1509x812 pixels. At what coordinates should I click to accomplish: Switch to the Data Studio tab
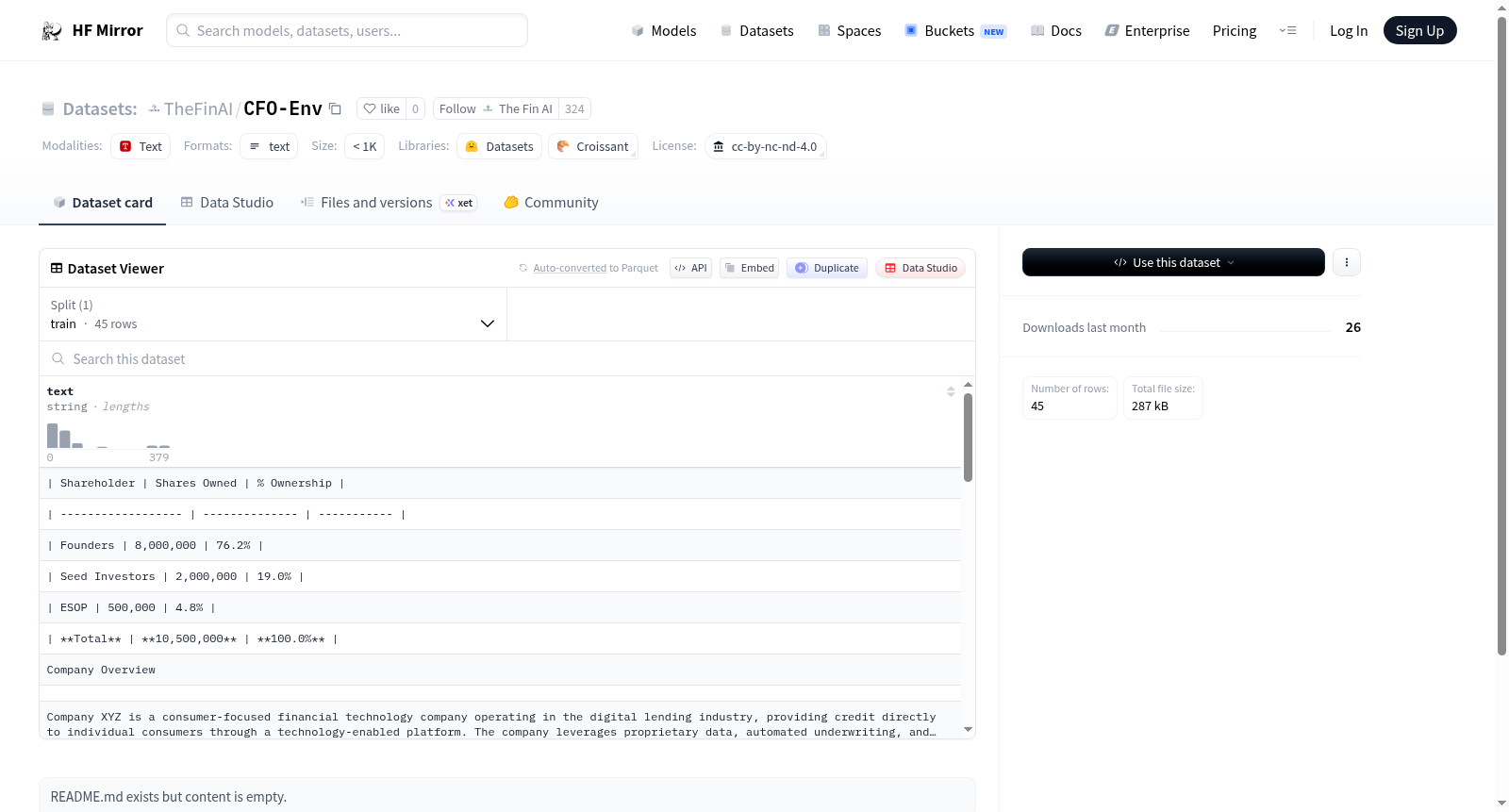(227, 203)
